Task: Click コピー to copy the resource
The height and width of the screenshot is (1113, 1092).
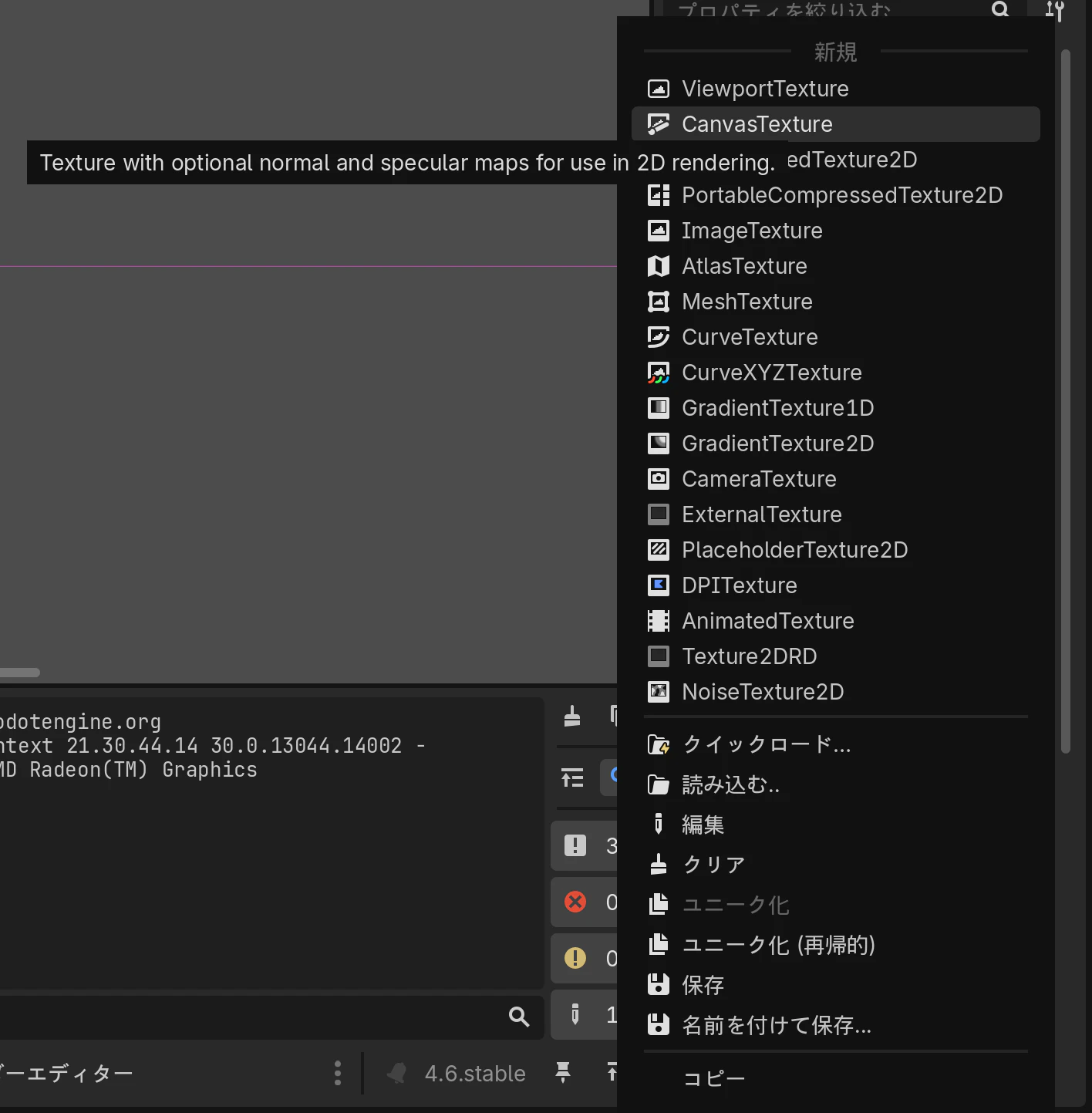Action: click(835, 1078)
